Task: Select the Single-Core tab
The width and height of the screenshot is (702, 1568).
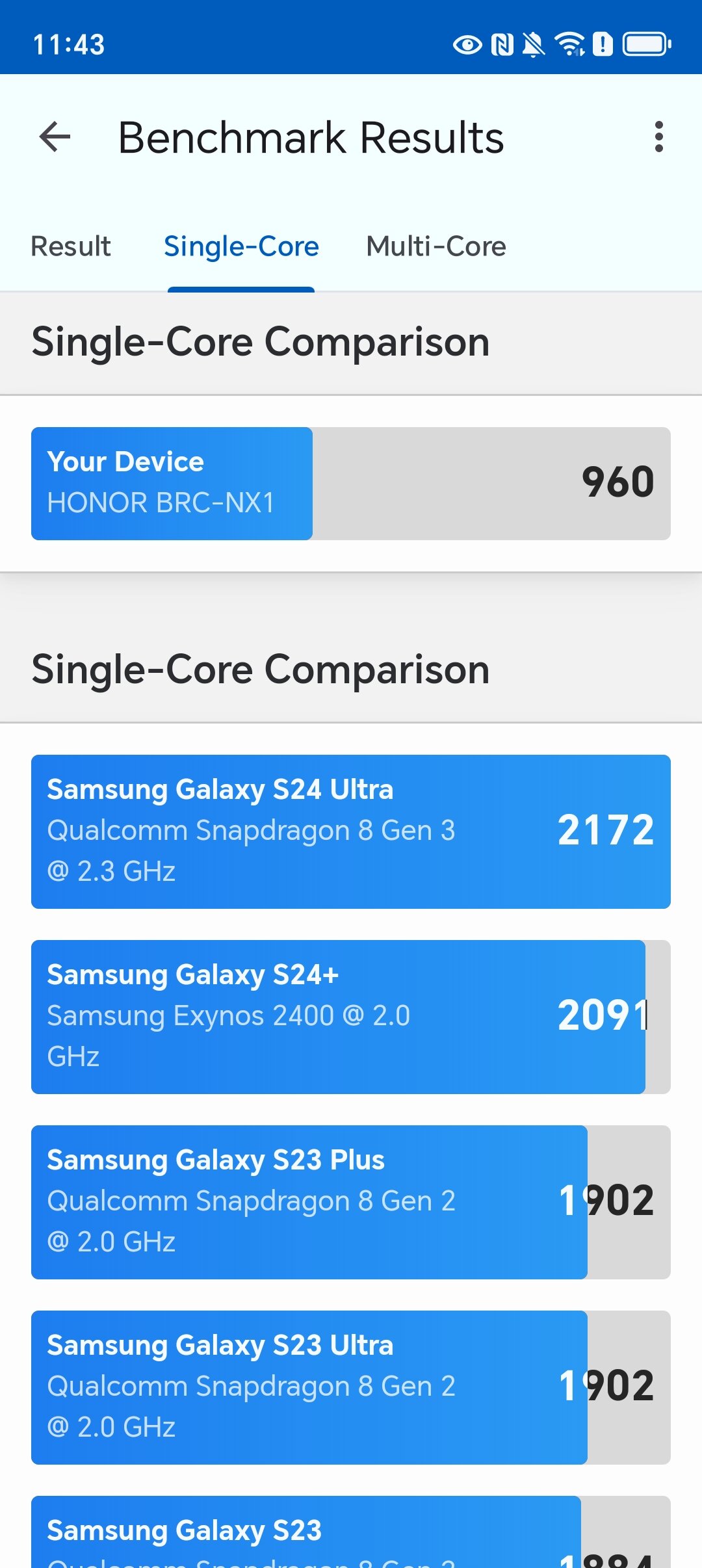Action: [241, 246]
